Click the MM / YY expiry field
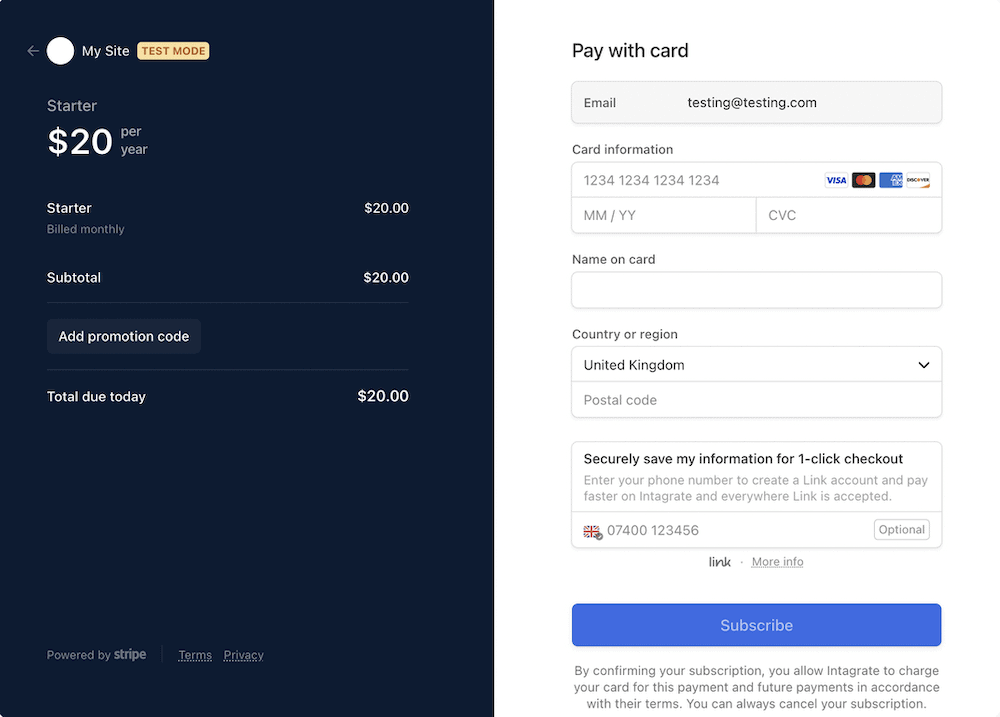Image resolution: width=1000 pixels, height=717 pixels. 664,216
